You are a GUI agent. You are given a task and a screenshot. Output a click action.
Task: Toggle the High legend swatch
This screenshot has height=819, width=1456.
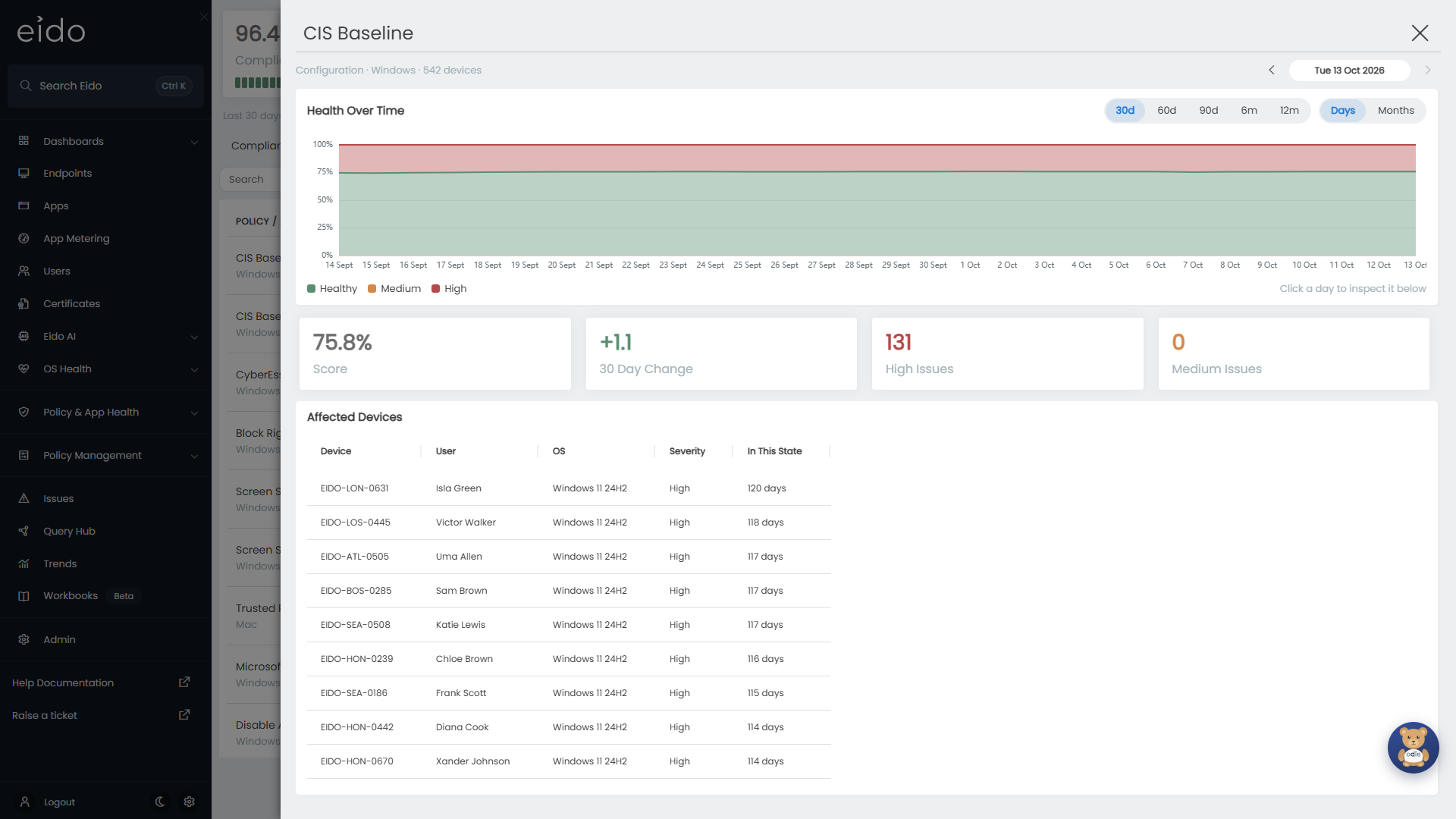[x=435, y=289]
